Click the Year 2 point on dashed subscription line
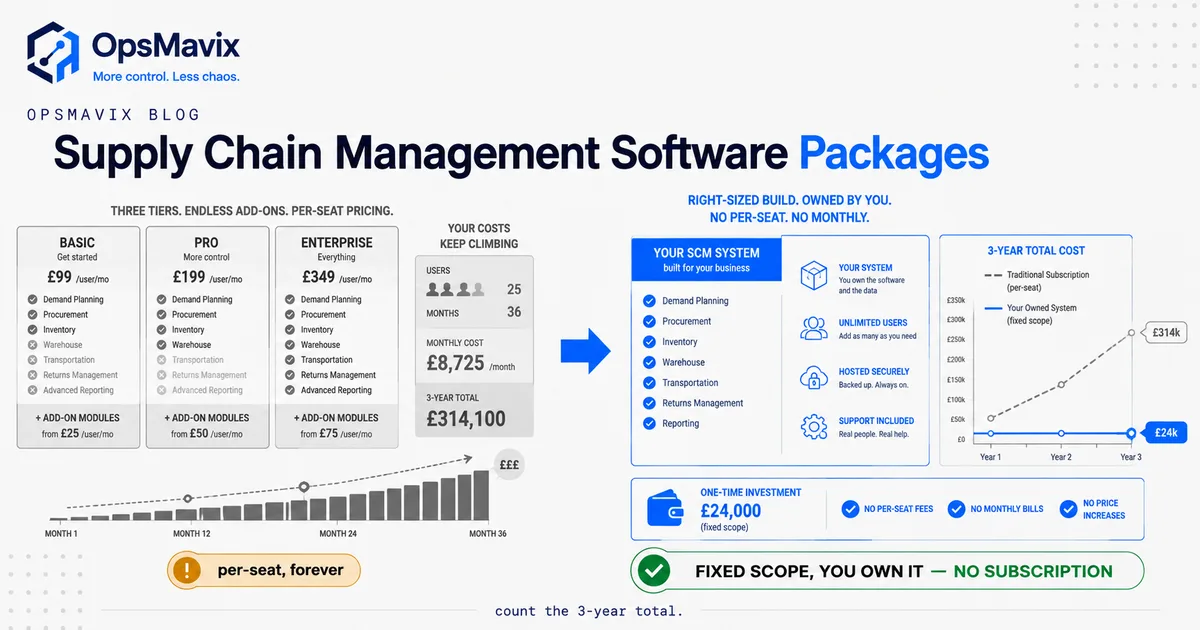Viewport: 1200px width, 630px height. [1061, 384]
